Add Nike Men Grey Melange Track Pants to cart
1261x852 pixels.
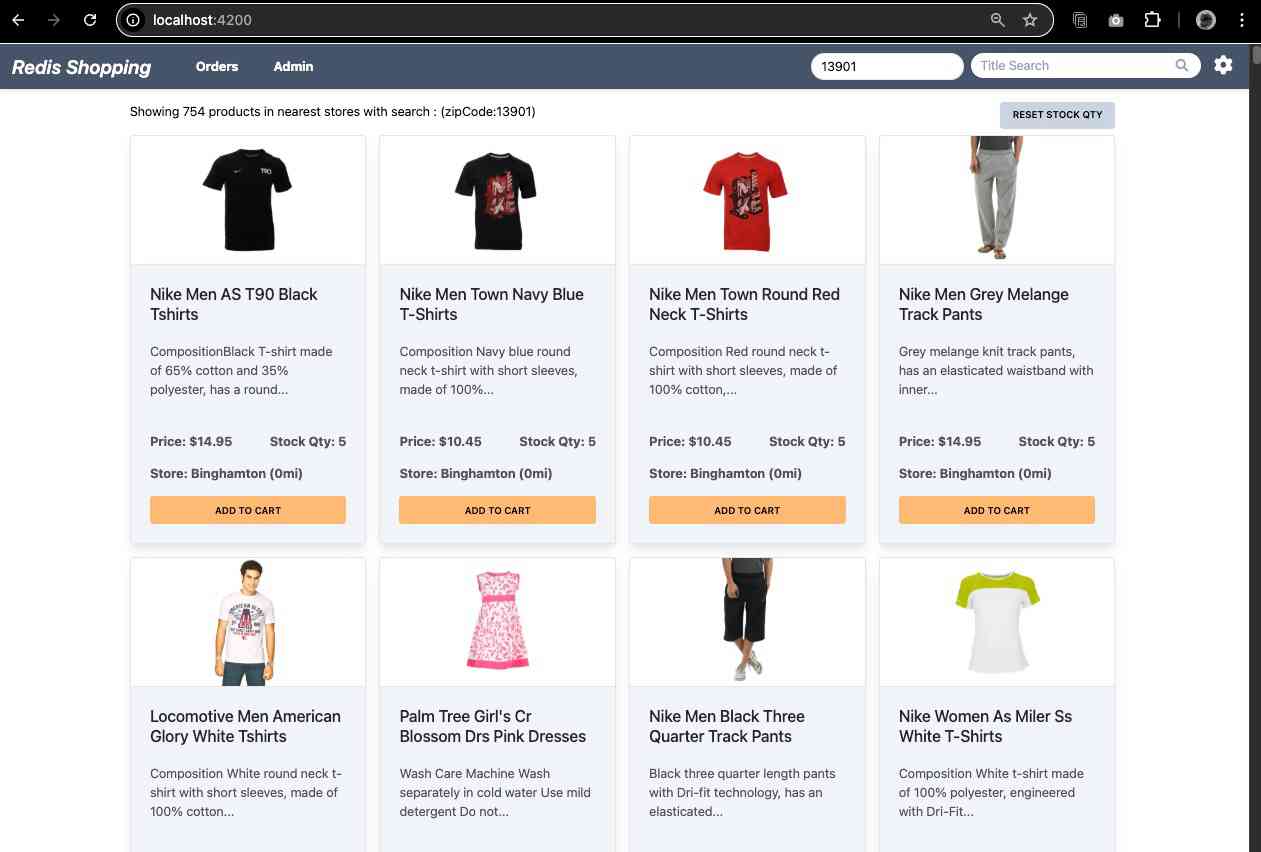pos(996,510)
